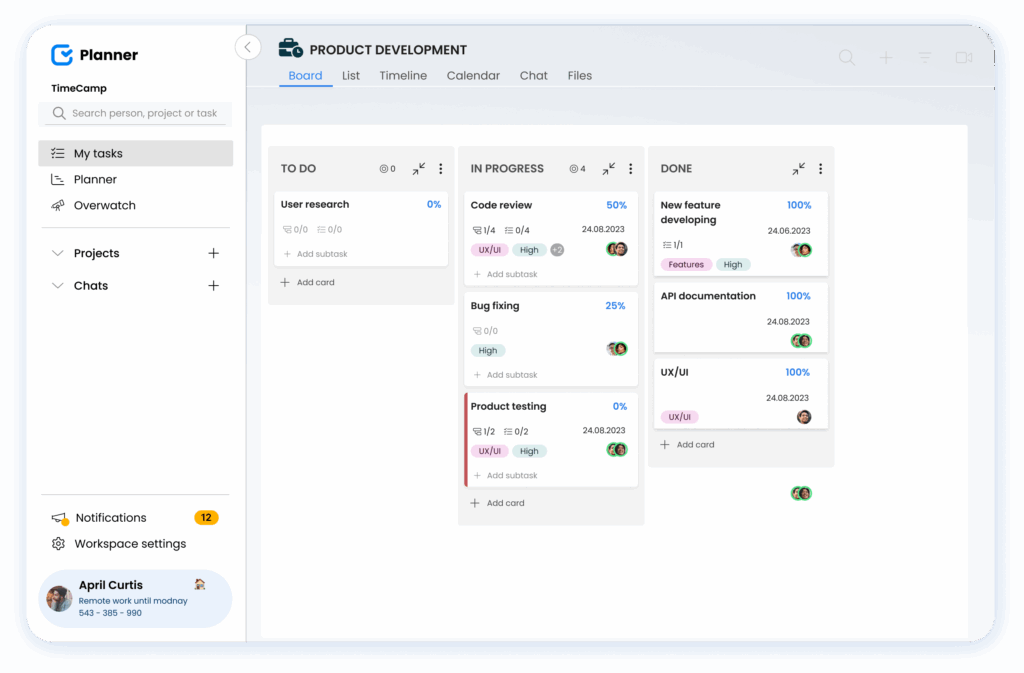Collapse the DONE column

(798, 168)
